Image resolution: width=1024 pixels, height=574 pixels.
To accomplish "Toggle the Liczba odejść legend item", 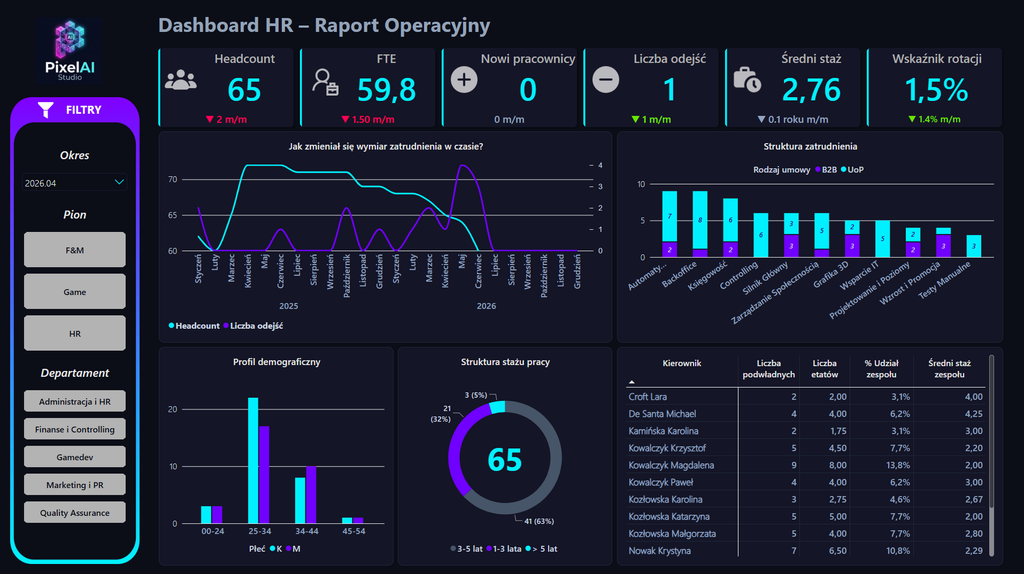I will 253,326.
